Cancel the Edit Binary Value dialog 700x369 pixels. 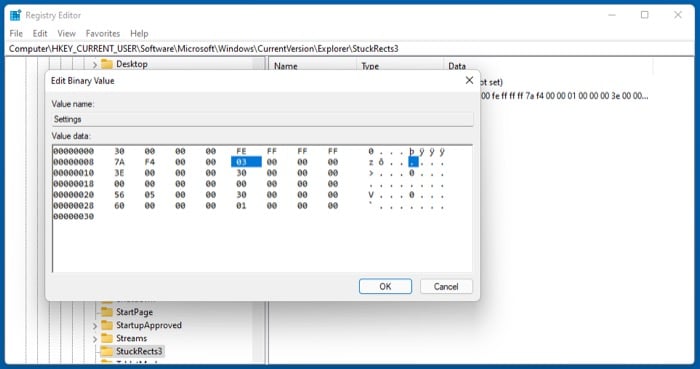click(x=446, y=286)
